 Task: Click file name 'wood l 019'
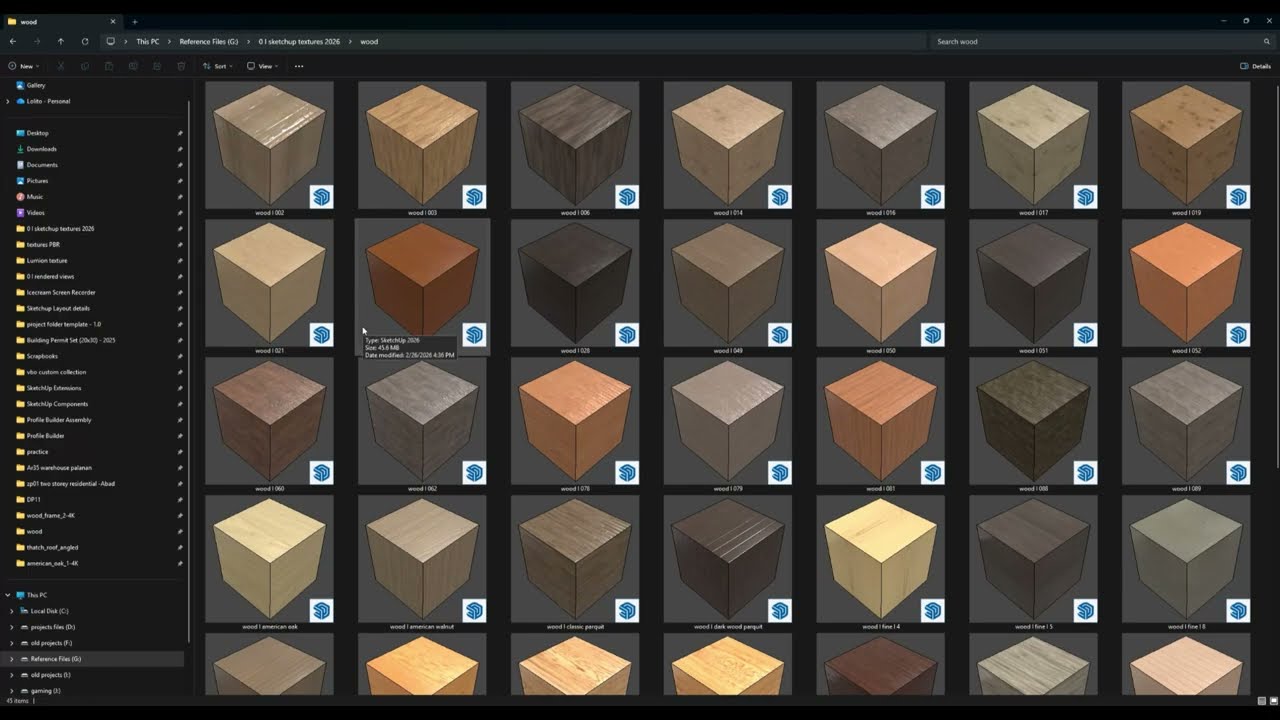click(1186, 213)
